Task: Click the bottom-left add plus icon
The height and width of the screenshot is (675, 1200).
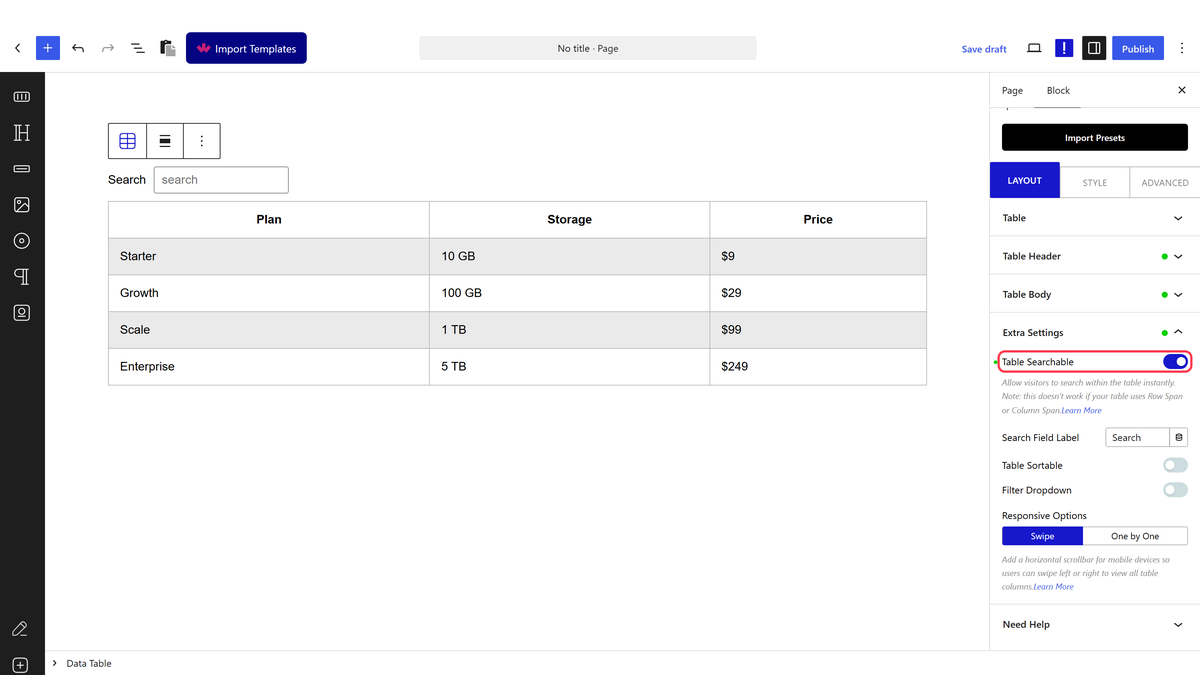Action: (x=20, y=665)
